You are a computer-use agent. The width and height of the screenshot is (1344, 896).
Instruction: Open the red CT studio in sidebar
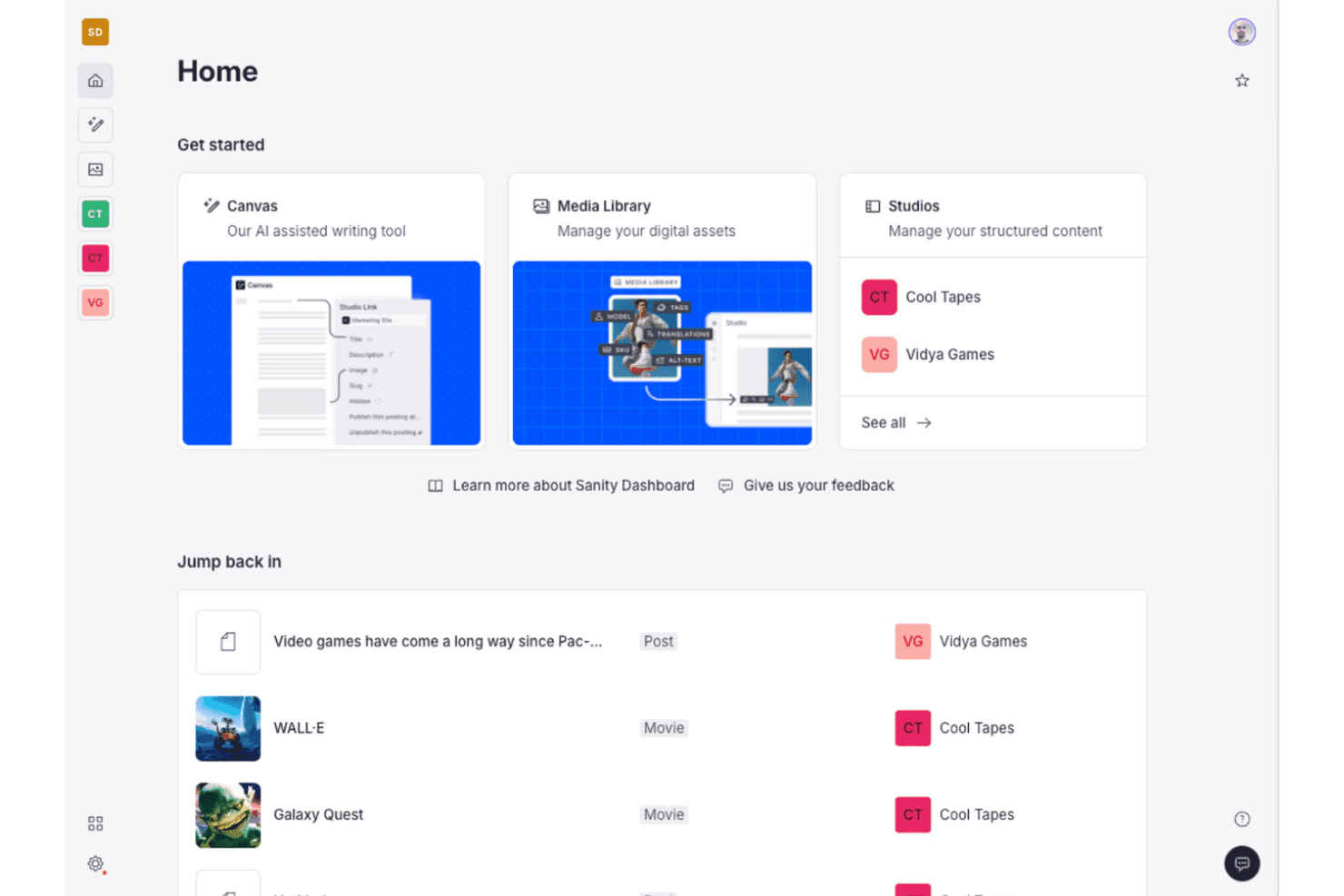(x=95, y=259)
